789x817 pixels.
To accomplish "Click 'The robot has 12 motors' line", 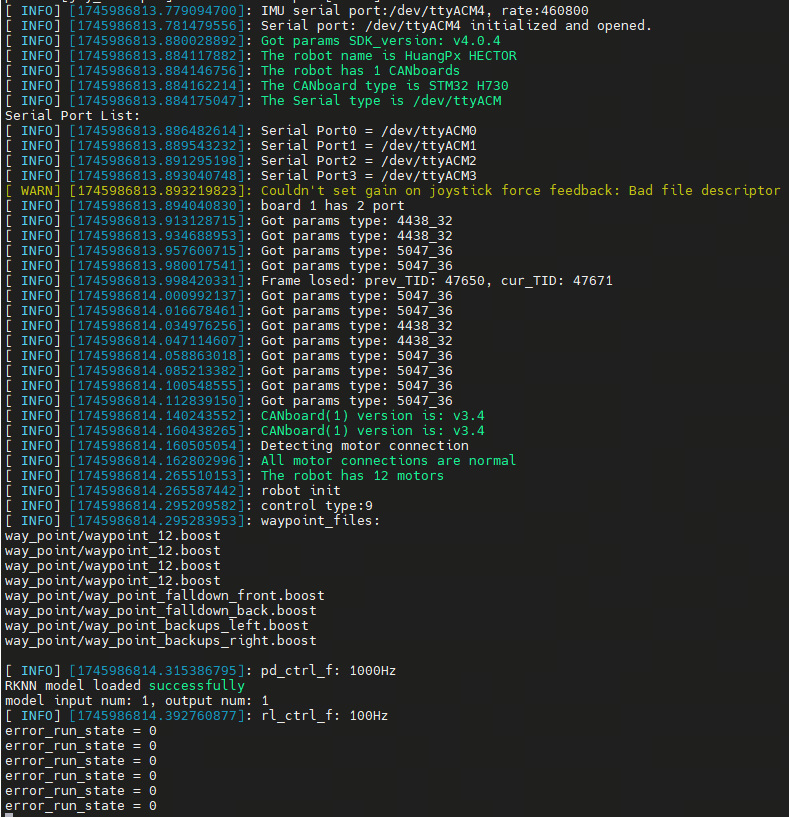I will (352, 475).
